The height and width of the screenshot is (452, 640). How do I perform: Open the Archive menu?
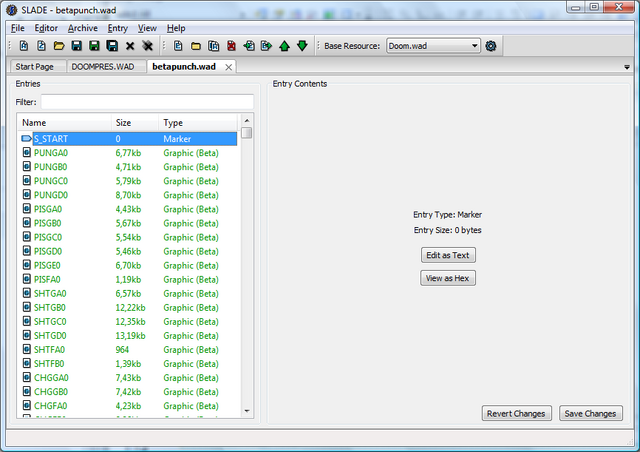82,28
